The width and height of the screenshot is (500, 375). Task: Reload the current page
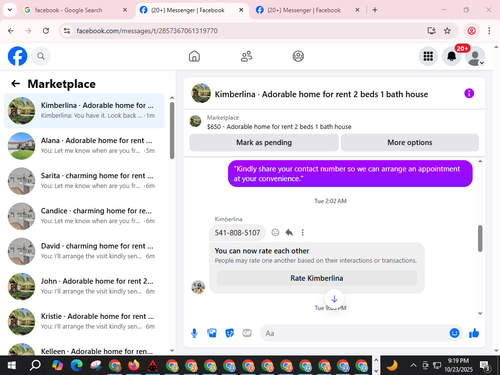coord(46,31)
